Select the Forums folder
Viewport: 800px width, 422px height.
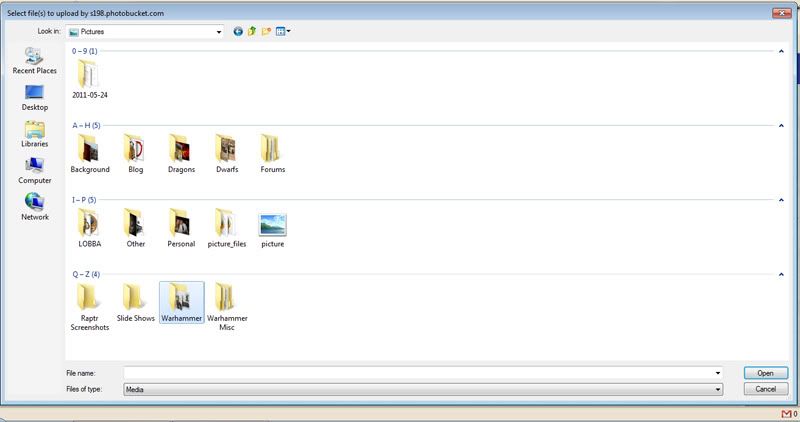273,154
